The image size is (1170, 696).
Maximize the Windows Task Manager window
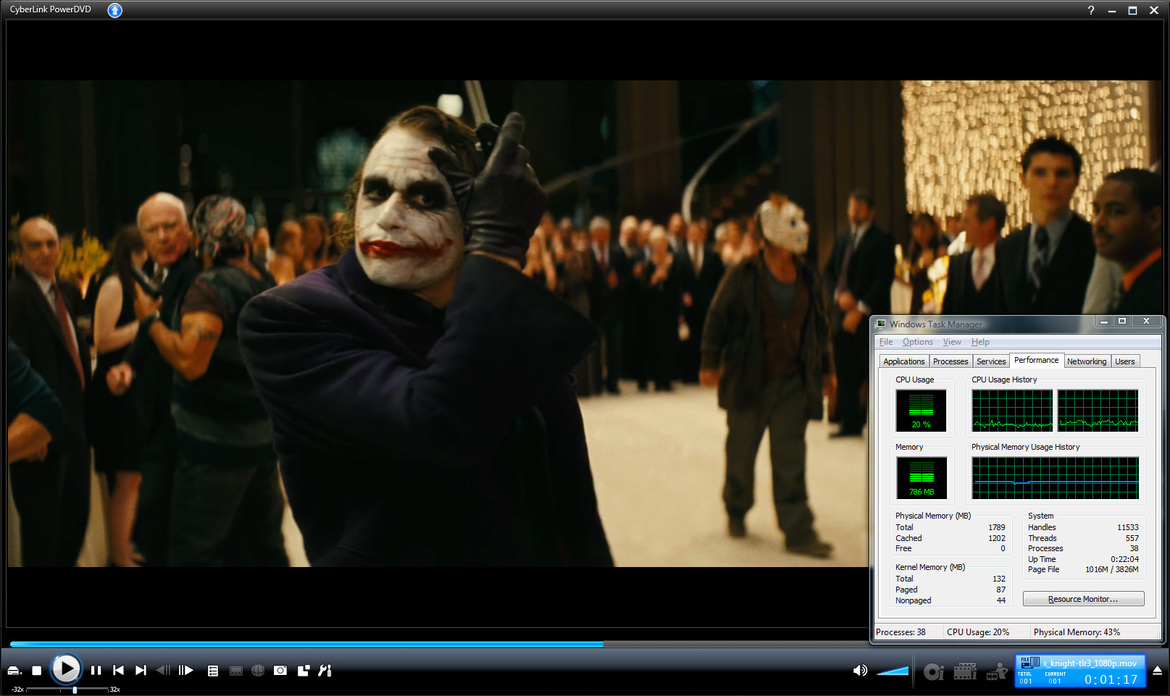tap(1121, 322)
